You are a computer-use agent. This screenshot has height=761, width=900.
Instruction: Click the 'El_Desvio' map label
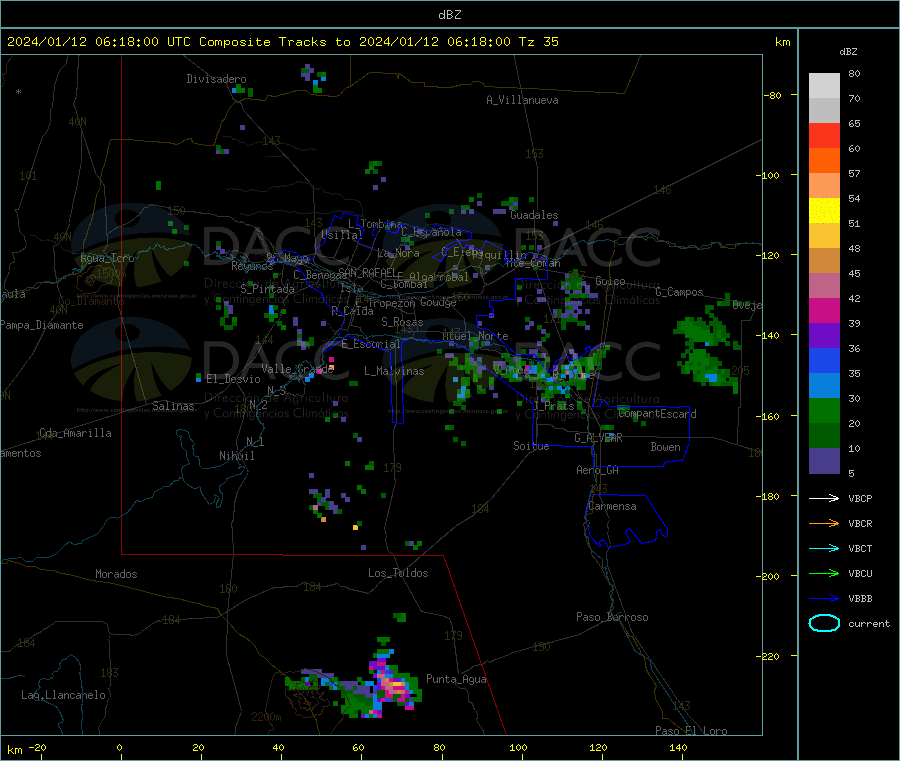pos(233,379)
